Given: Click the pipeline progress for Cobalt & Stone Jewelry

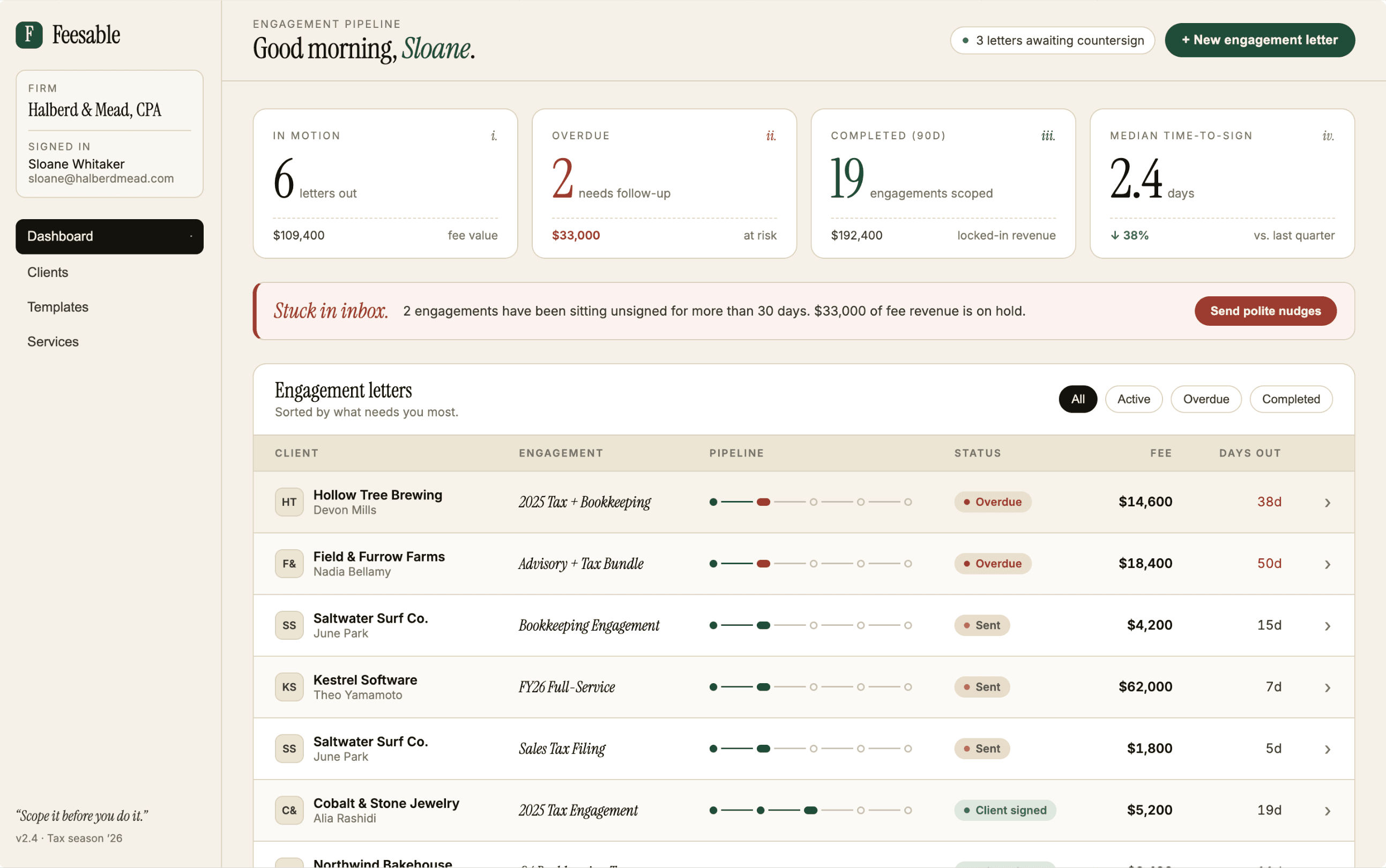Looking at the screenshot, I should [811, 811].
